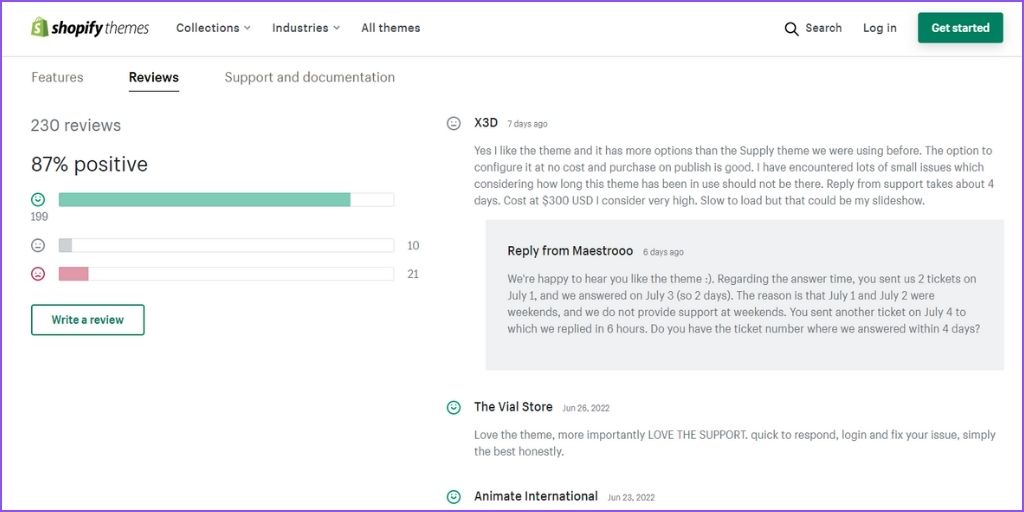Click the '87% positive' heading
Viewport: 1024px width, 512px height.
89,165
